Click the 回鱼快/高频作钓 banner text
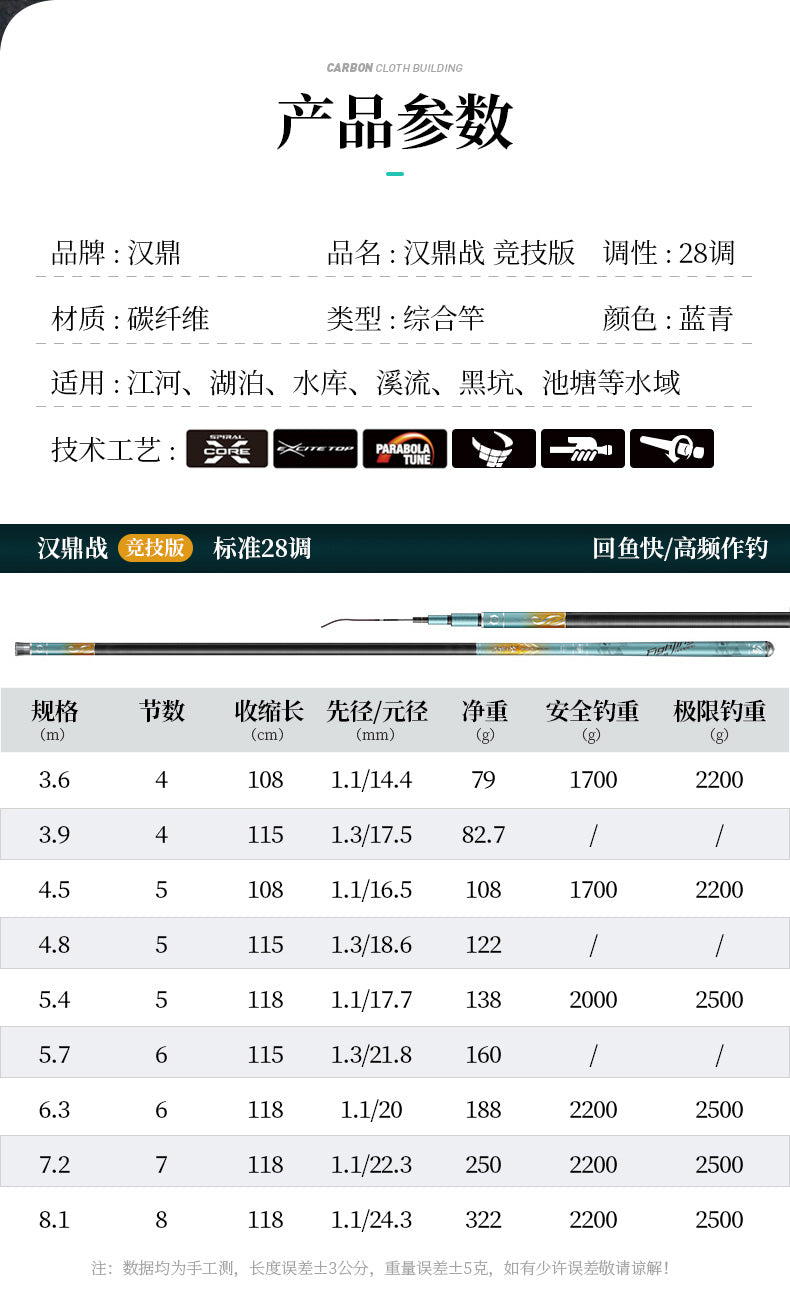The width and height of the screenshot is (790, 1290). point(679,548)
